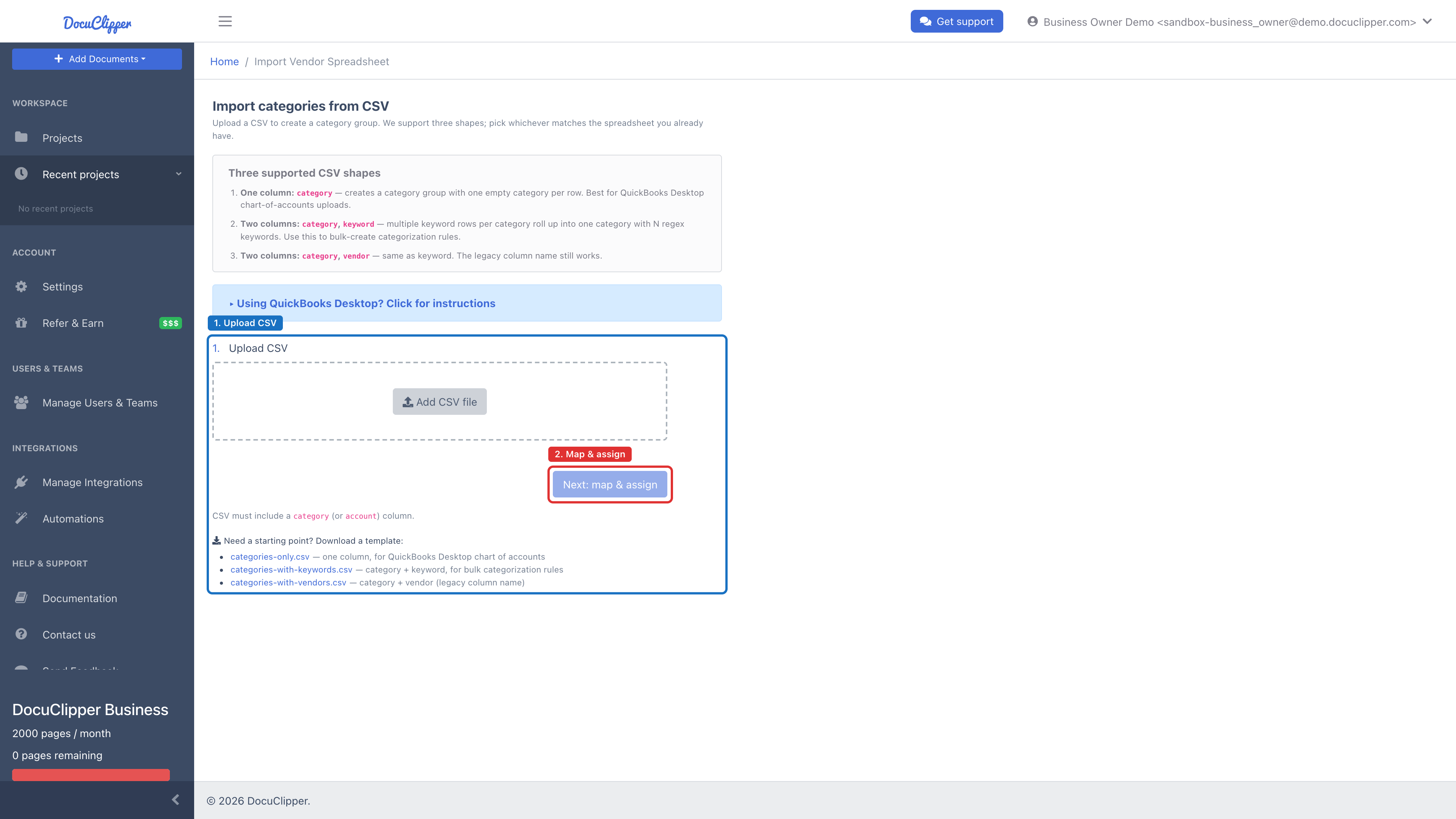The height and width of the screenshot is (819, 1456).
Task: Click the Contact us question mark icon
Action: pyautogui.click(x=22, y=634)
